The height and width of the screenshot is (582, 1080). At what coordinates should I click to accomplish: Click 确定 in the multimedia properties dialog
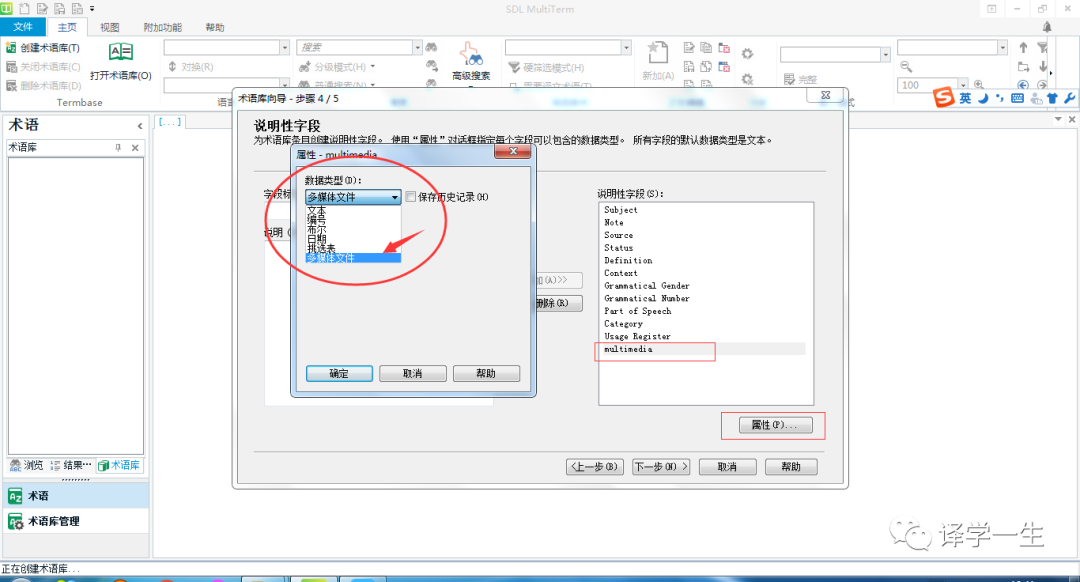point(339,373)
